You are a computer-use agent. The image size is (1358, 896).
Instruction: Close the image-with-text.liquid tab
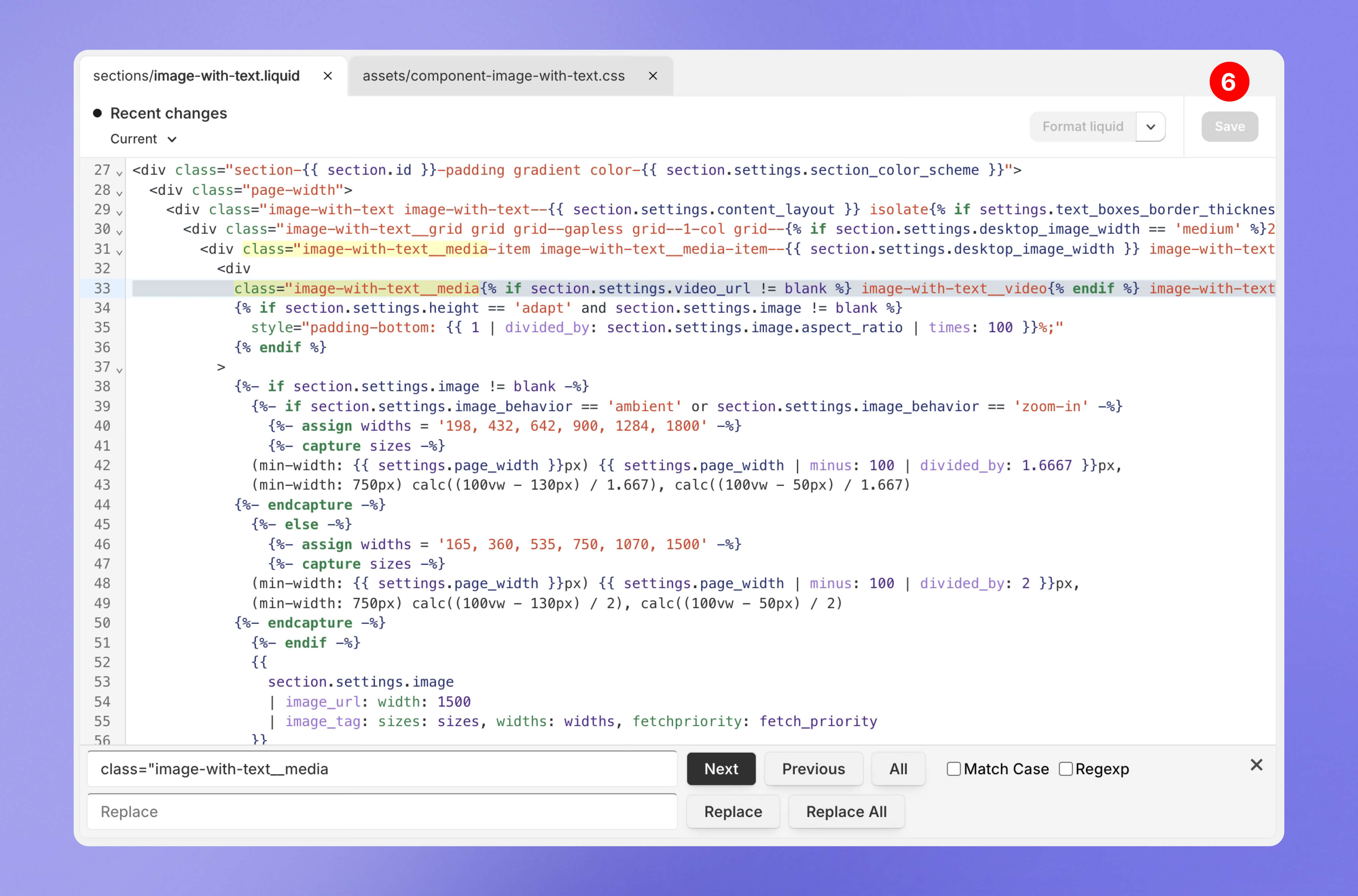pyautogui.click(x=328, y=76)
